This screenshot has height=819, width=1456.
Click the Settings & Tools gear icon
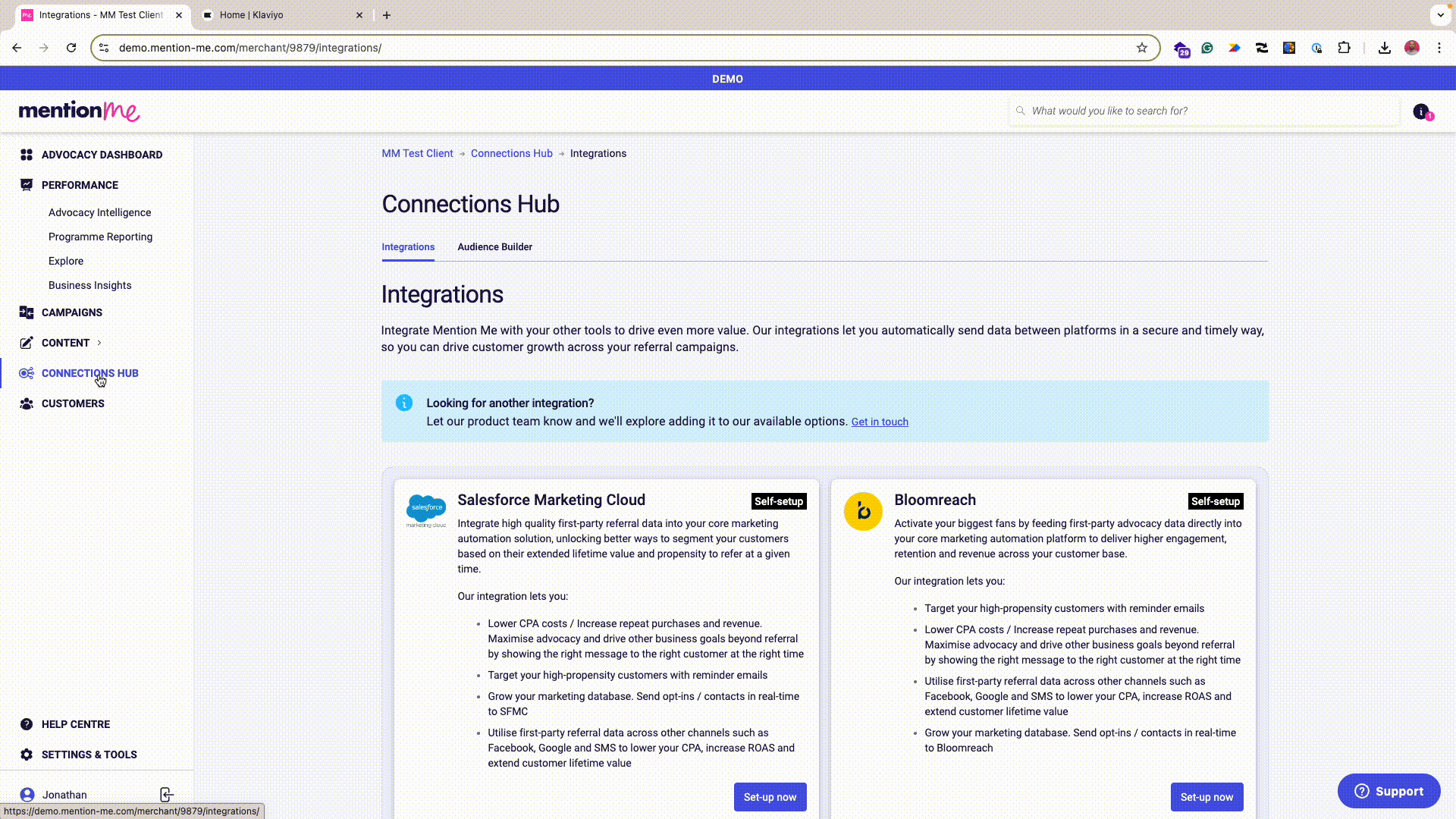pyautogui.click(x=27, y=755)
